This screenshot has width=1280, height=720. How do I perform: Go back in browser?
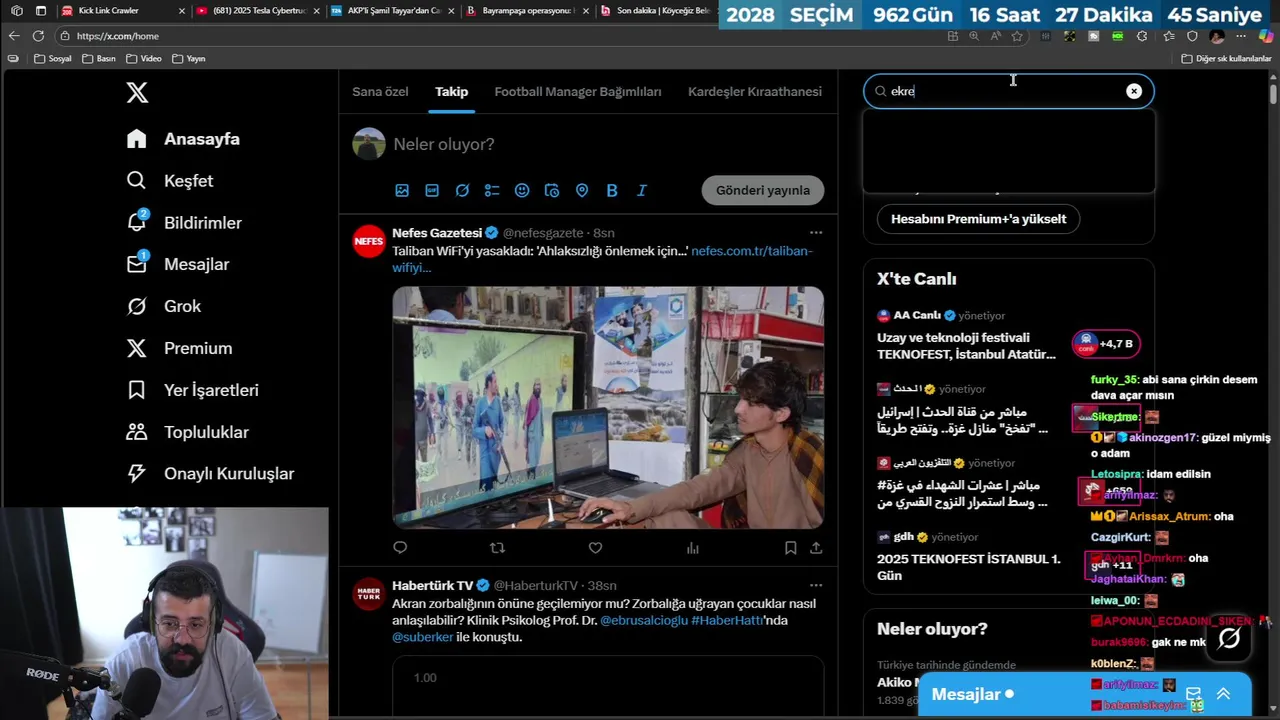[14, 36]
